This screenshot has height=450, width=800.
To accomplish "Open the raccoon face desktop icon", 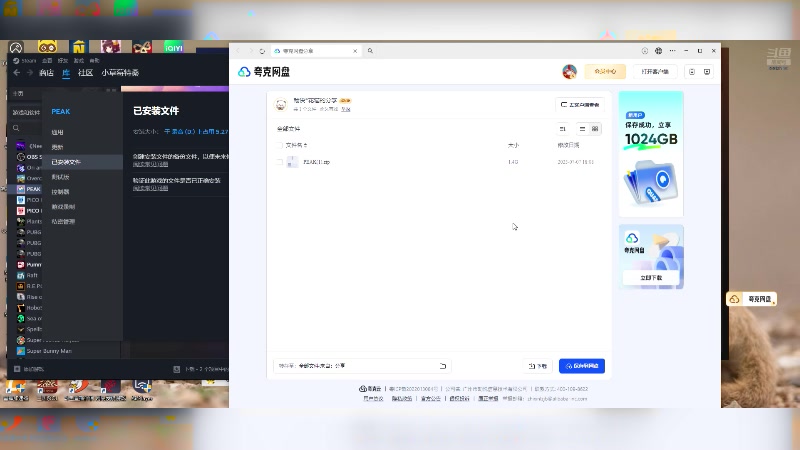I will tap(47, 47).
